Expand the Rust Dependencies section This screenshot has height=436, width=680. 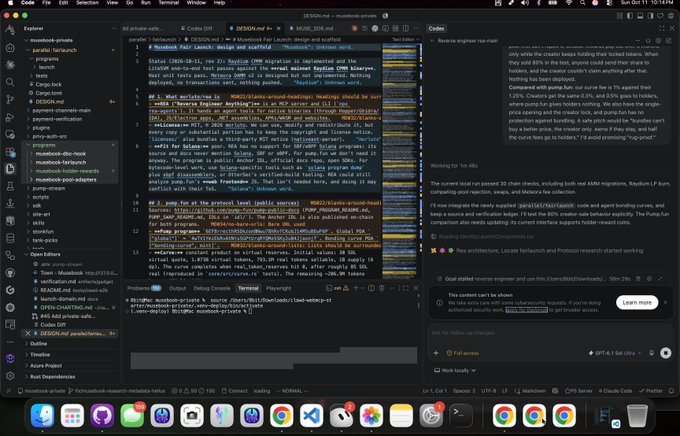[x=52, y=377]
